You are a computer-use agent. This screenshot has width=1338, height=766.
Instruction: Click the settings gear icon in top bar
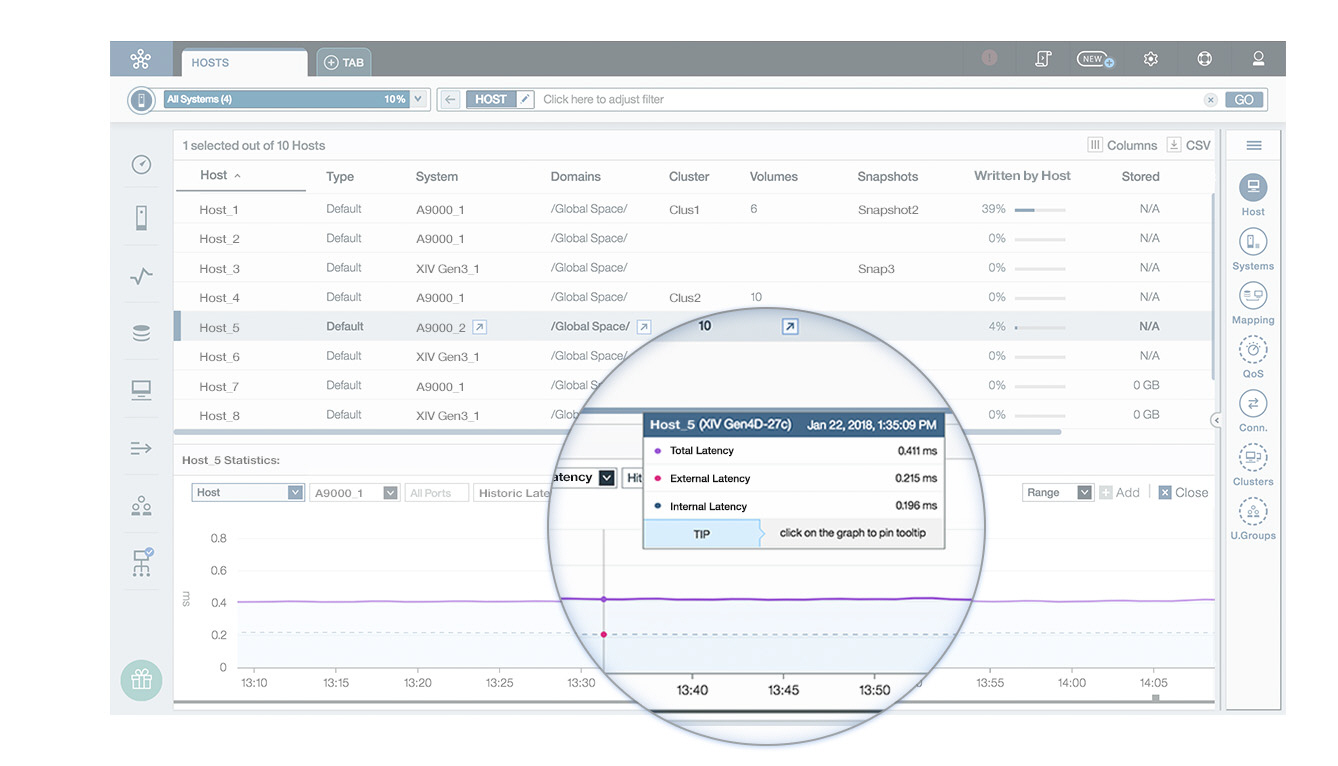[1151, 59]
